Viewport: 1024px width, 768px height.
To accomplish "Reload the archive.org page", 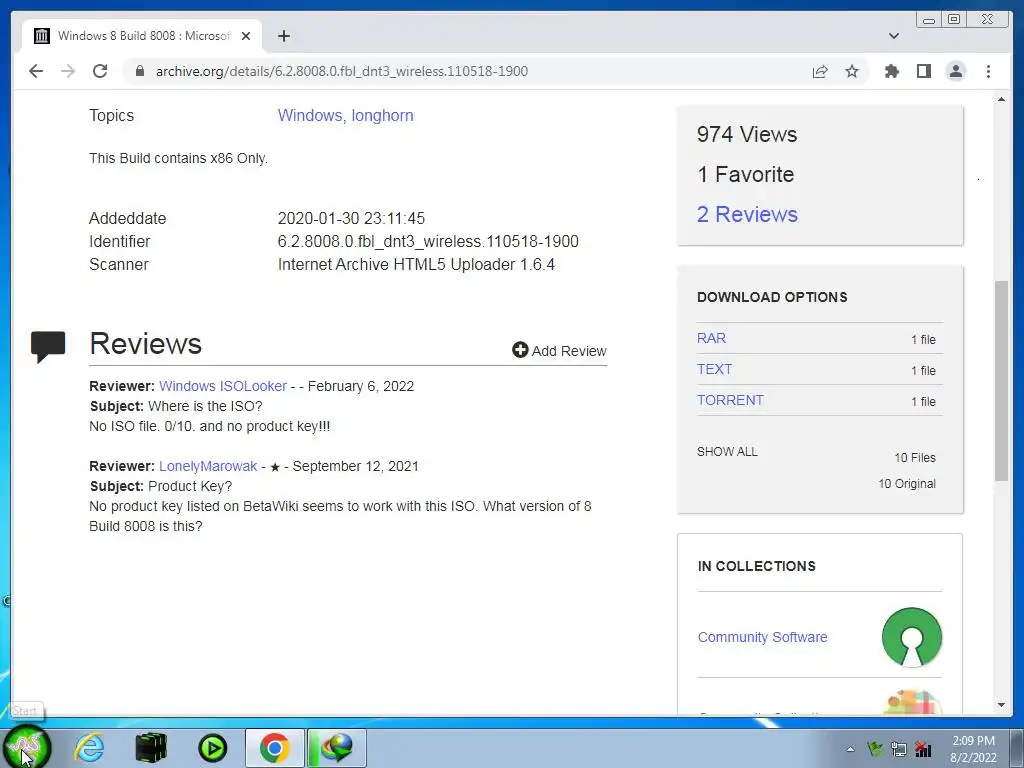I will coord(100,71).
